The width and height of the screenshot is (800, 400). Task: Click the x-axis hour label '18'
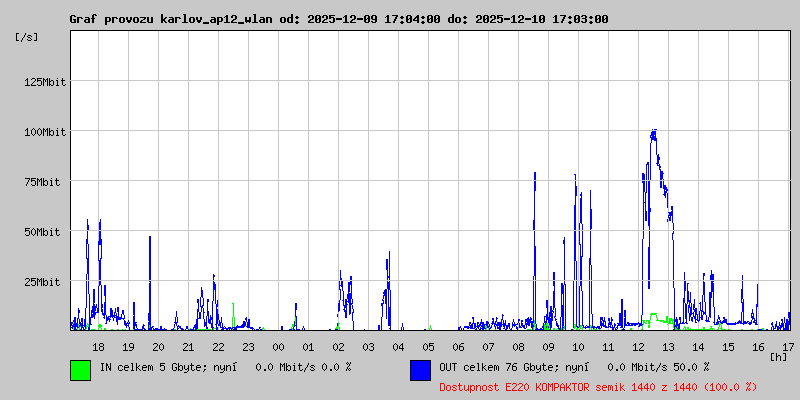(x=98, y=347)
